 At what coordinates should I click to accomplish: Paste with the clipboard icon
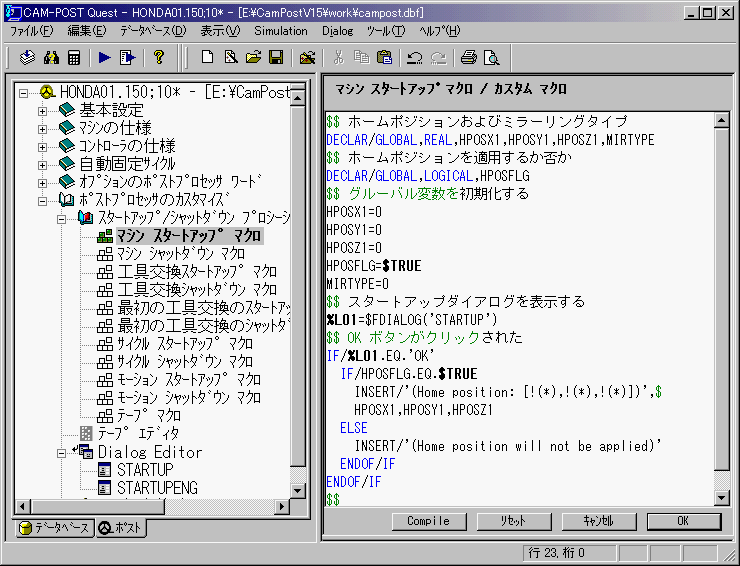(x=385, y=58)
